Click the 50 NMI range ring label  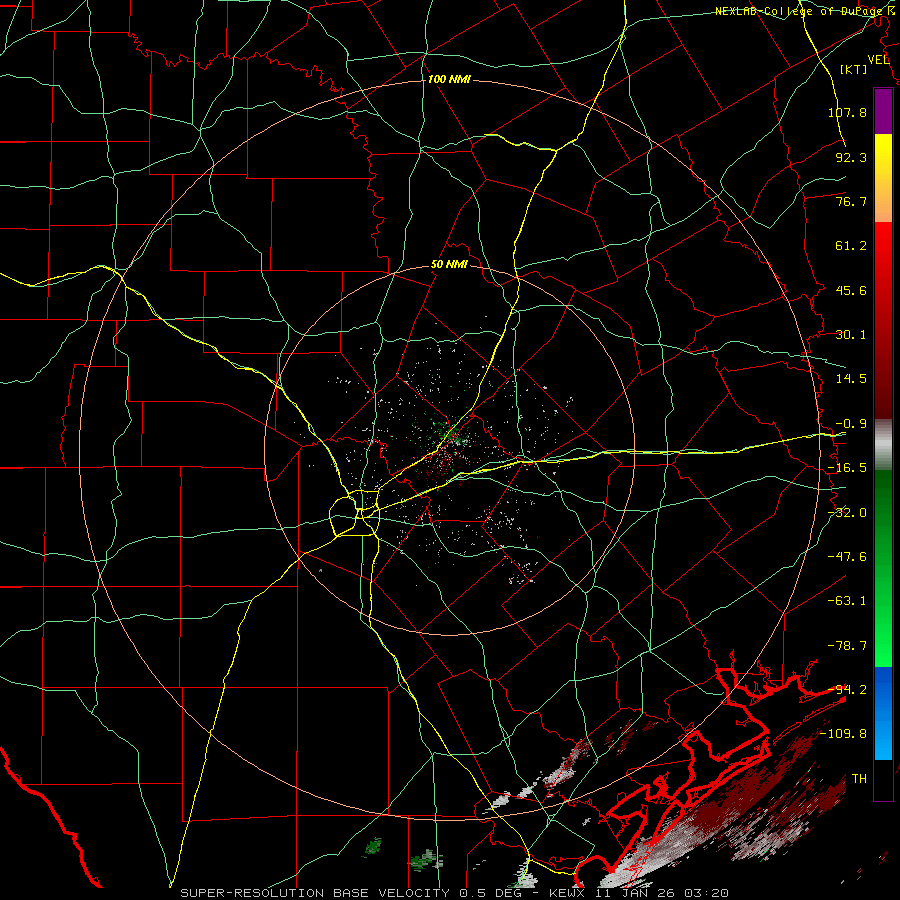449,264
